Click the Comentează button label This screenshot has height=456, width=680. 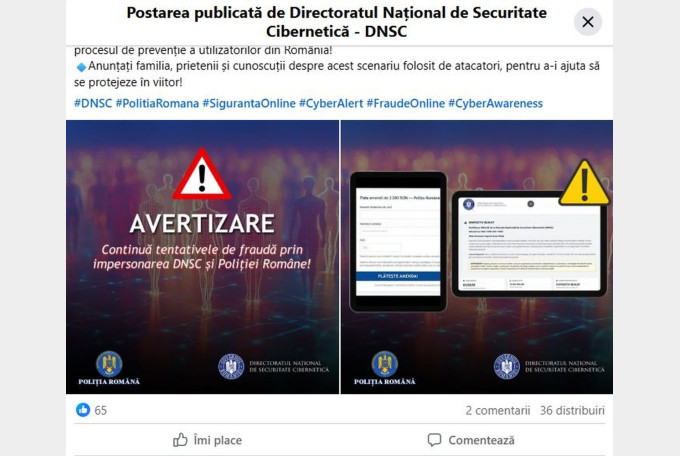click(481, 440)
